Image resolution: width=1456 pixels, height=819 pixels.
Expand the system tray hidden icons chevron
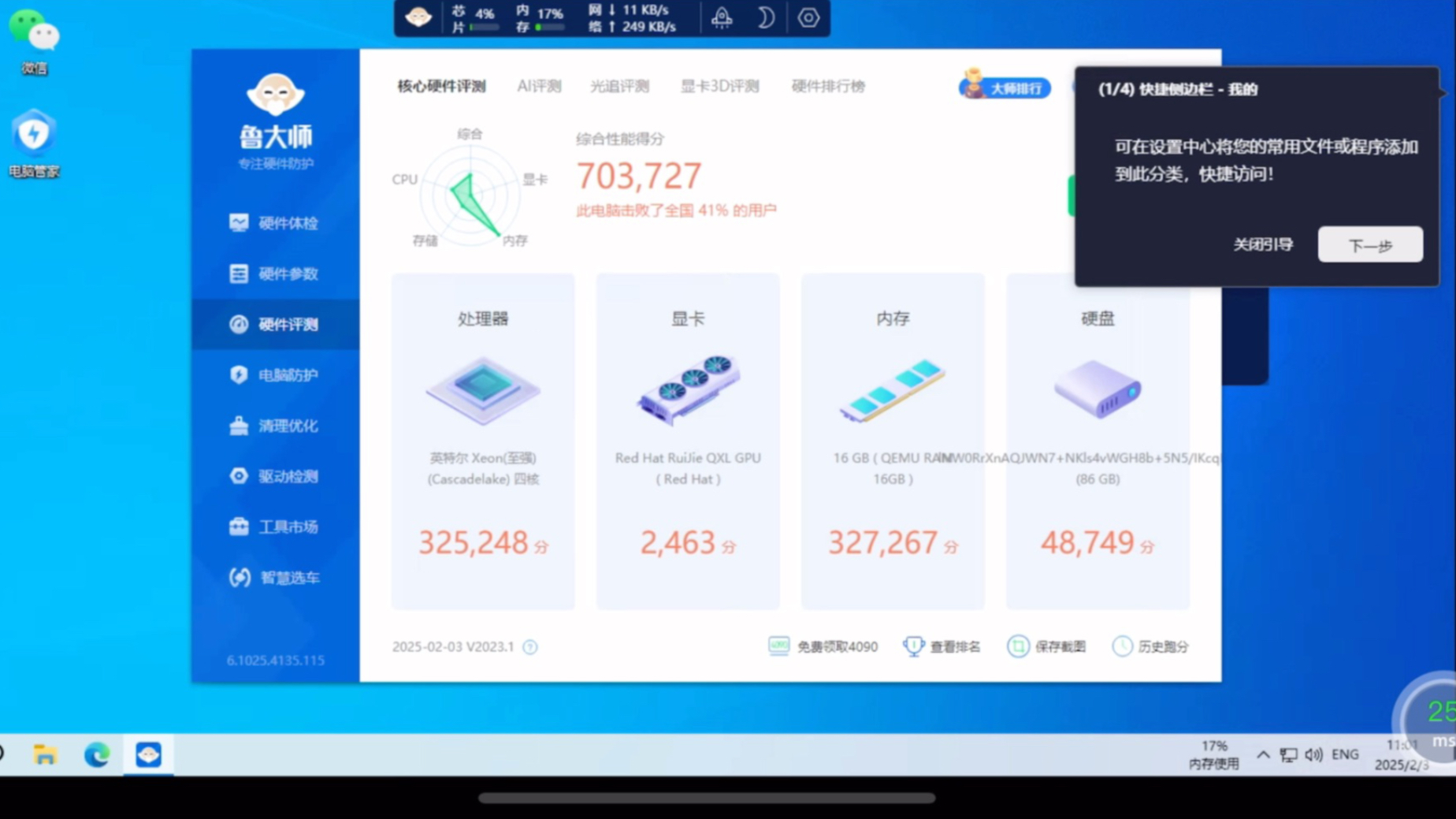(x=1263, y=754)
